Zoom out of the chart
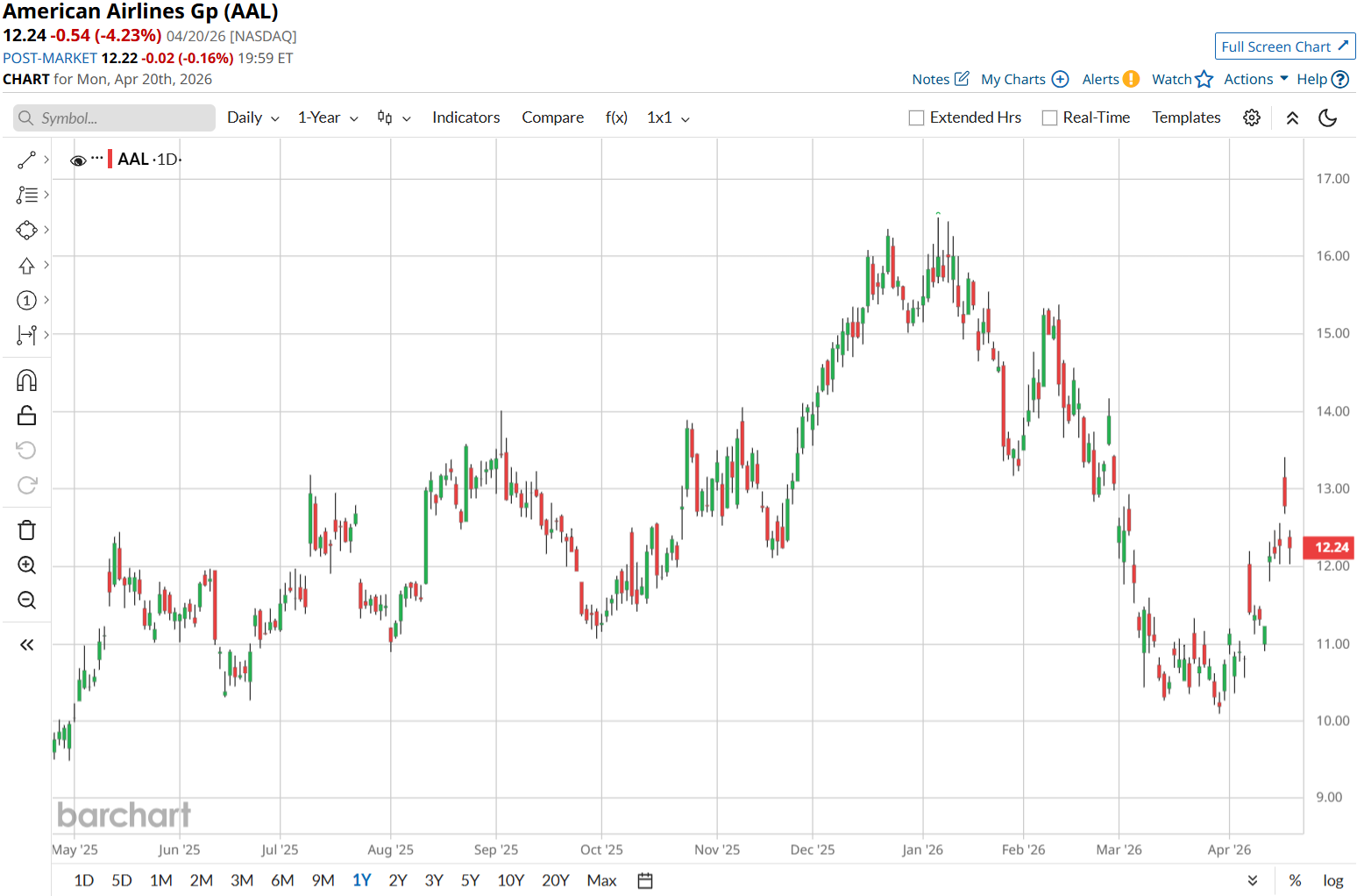Screen dimensions: 1357x896 26,601
